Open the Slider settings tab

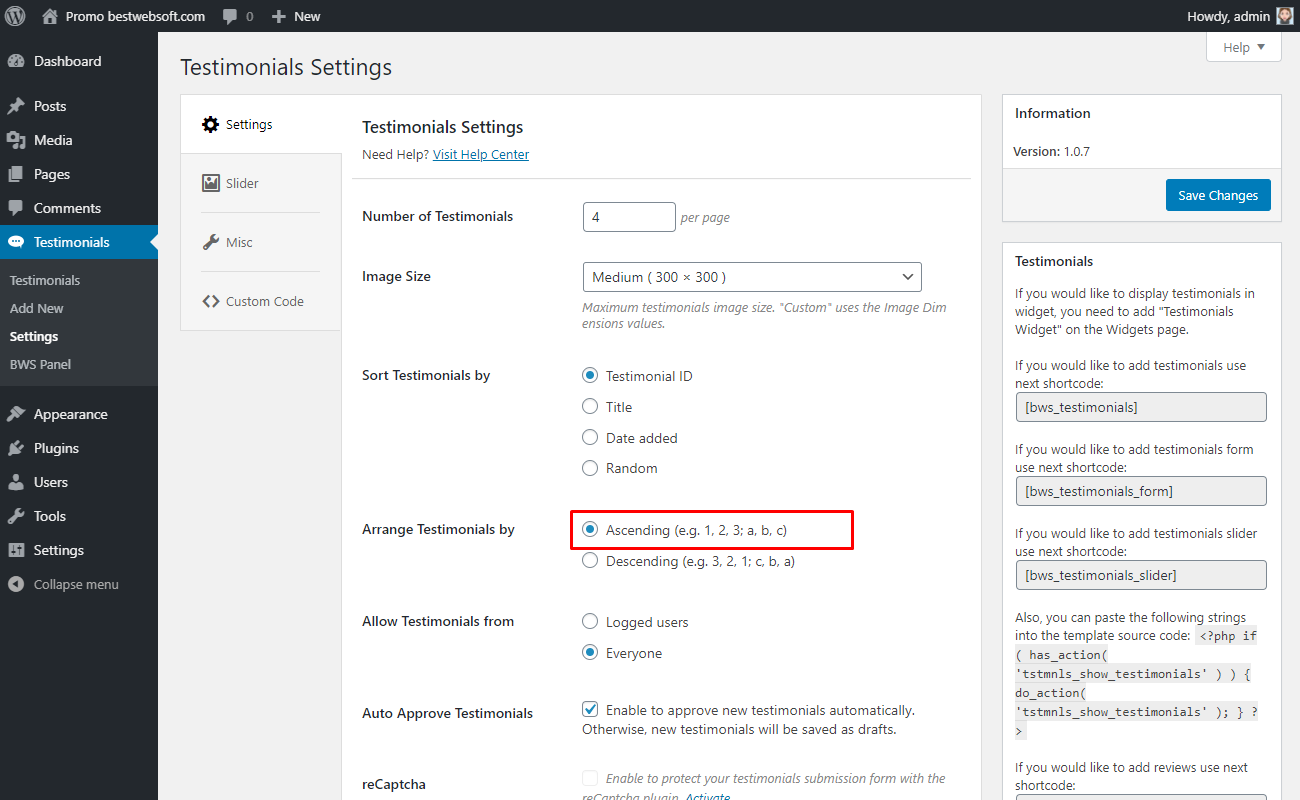pyautogui.click(x=260, y=183)
